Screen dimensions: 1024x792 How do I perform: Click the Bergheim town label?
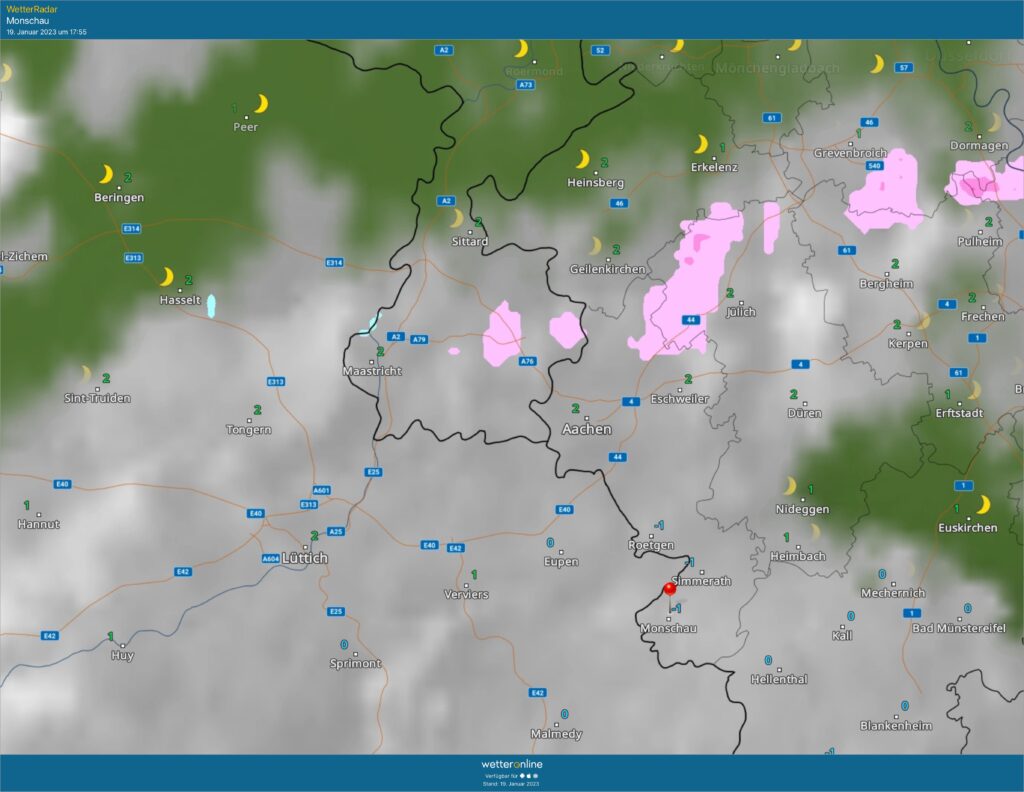coord(886,284)
